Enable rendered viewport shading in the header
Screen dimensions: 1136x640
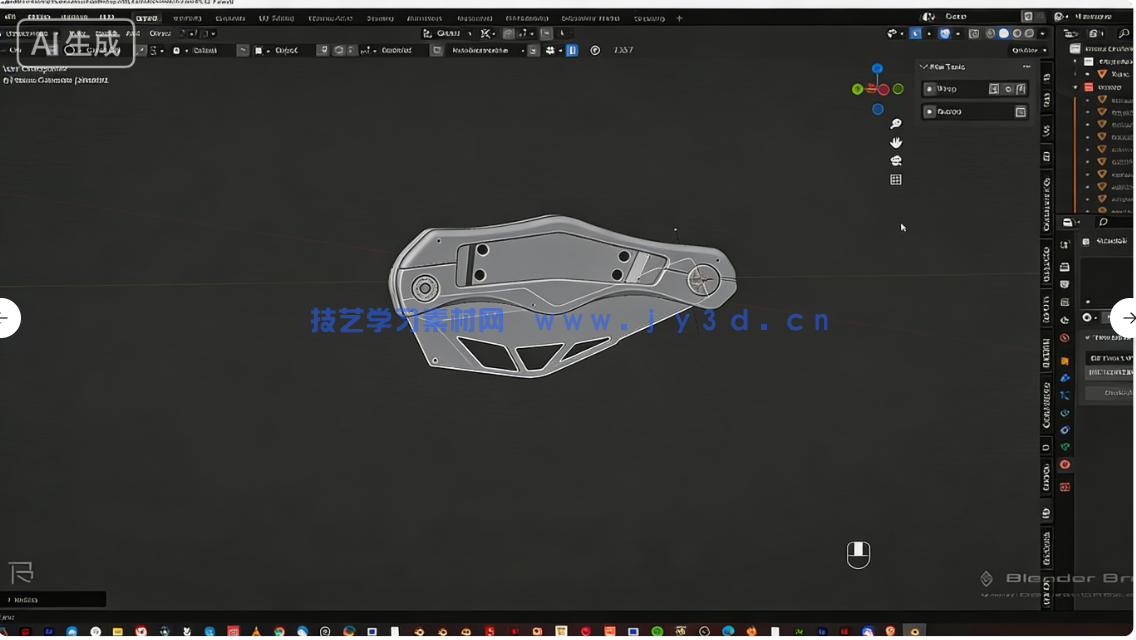coord(1029,33)
